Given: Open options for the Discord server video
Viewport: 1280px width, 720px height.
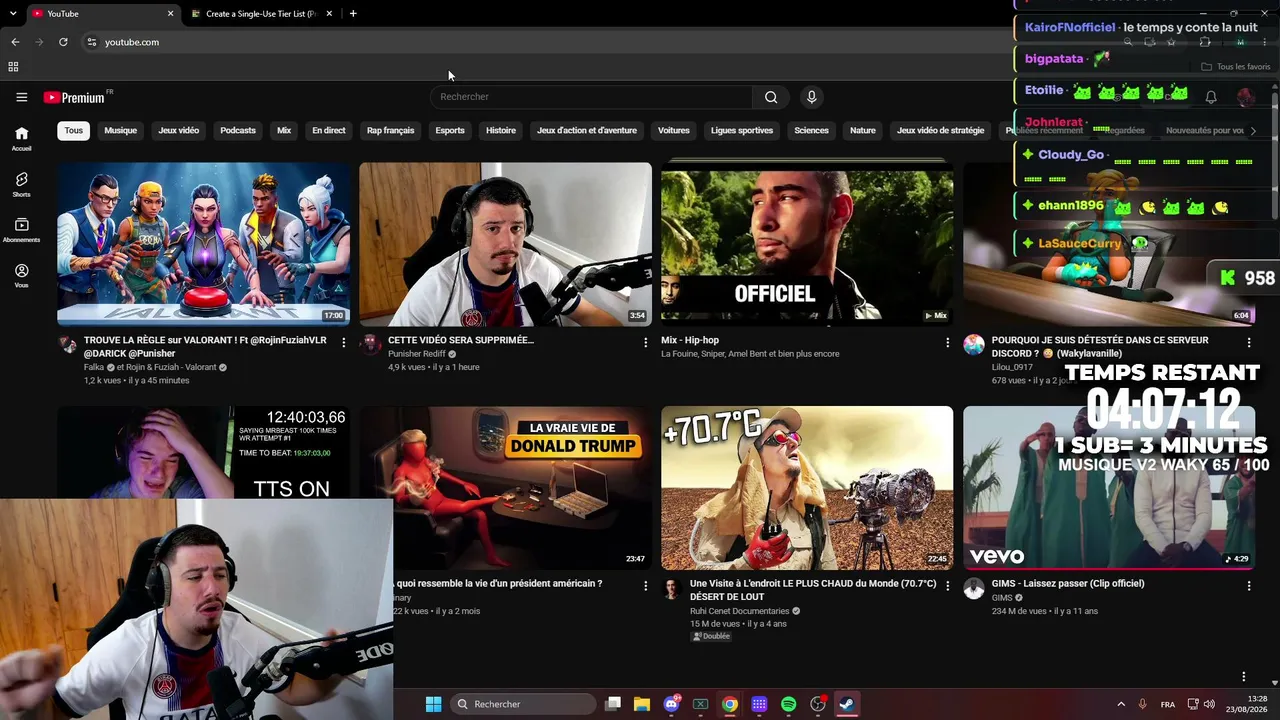Looking at the screenshot, I should 1248,342.
